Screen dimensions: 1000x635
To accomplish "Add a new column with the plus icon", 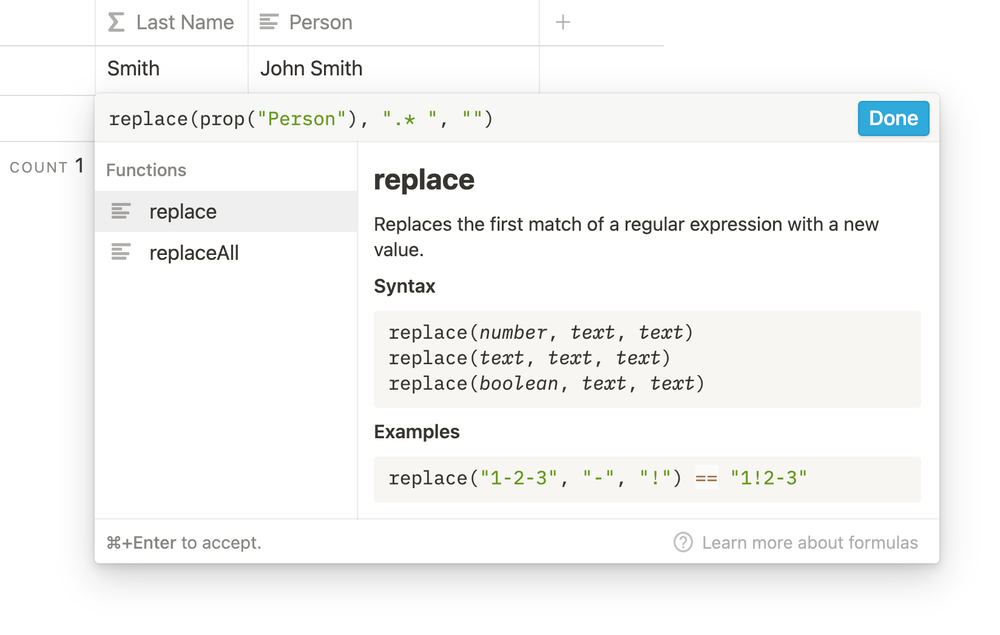I will (x=563, y=22).
